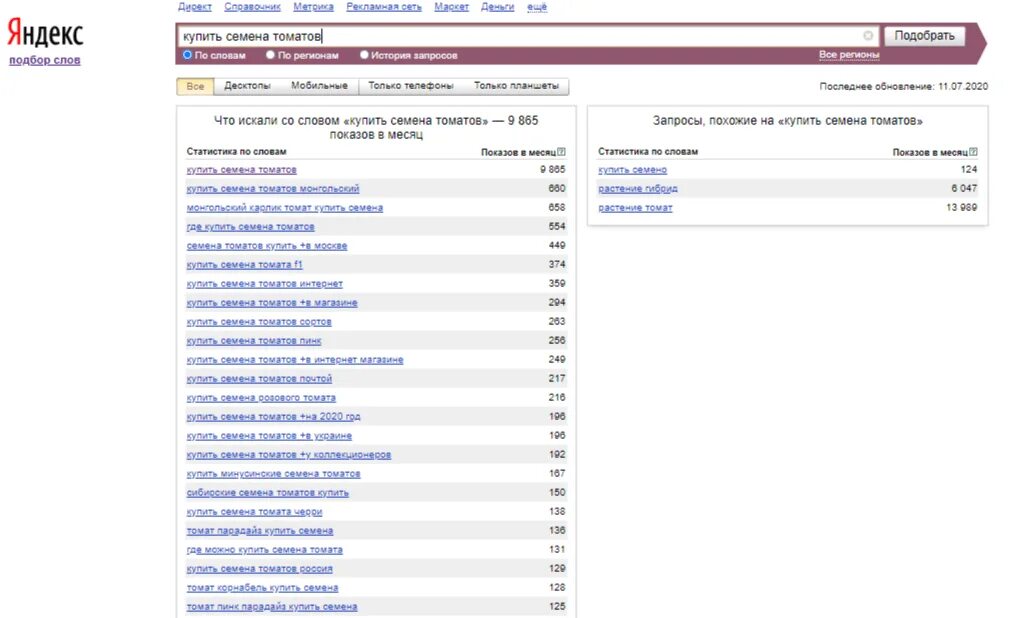
Task: Open query купить семена томатов россия
Action: click(x=259, y=568)
